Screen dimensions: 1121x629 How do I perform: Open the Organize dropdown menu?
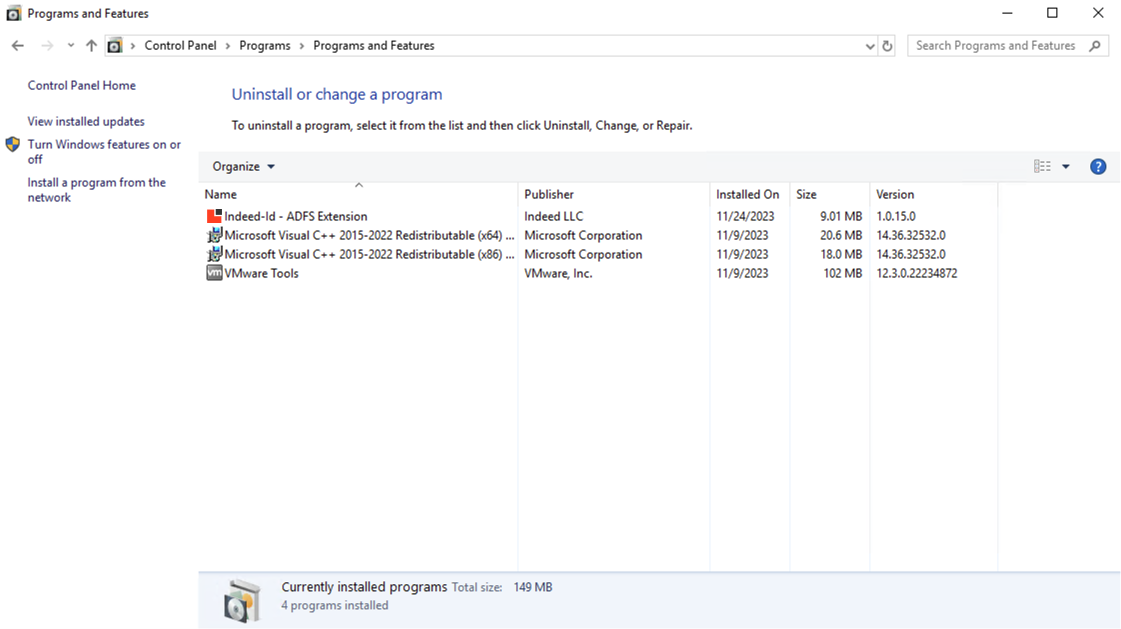243,167
